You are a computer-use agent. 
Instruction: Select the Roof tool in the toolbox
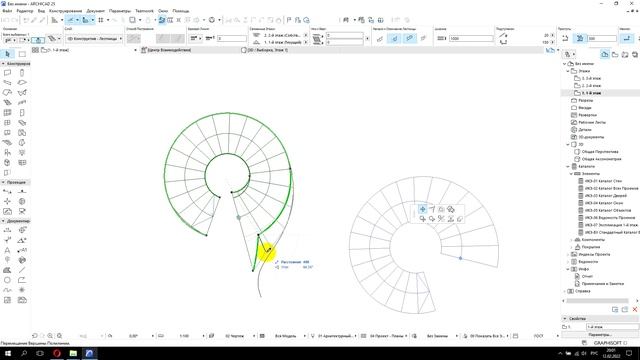7,93
